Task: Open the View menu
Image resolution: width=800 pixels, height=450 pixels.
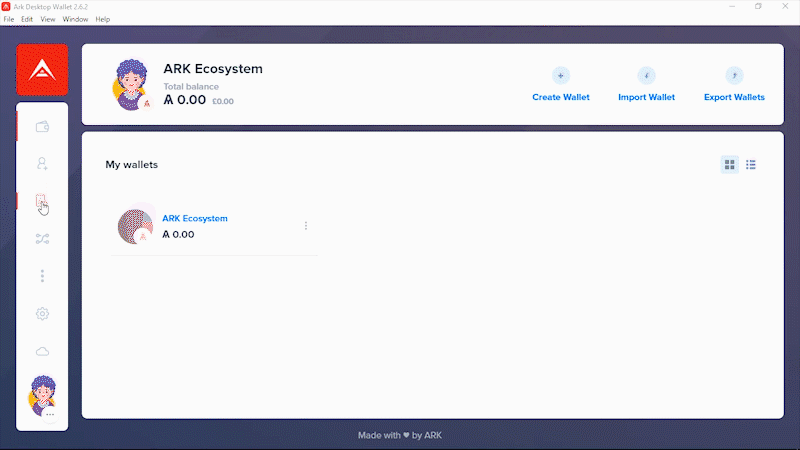Action: point(48,19)
